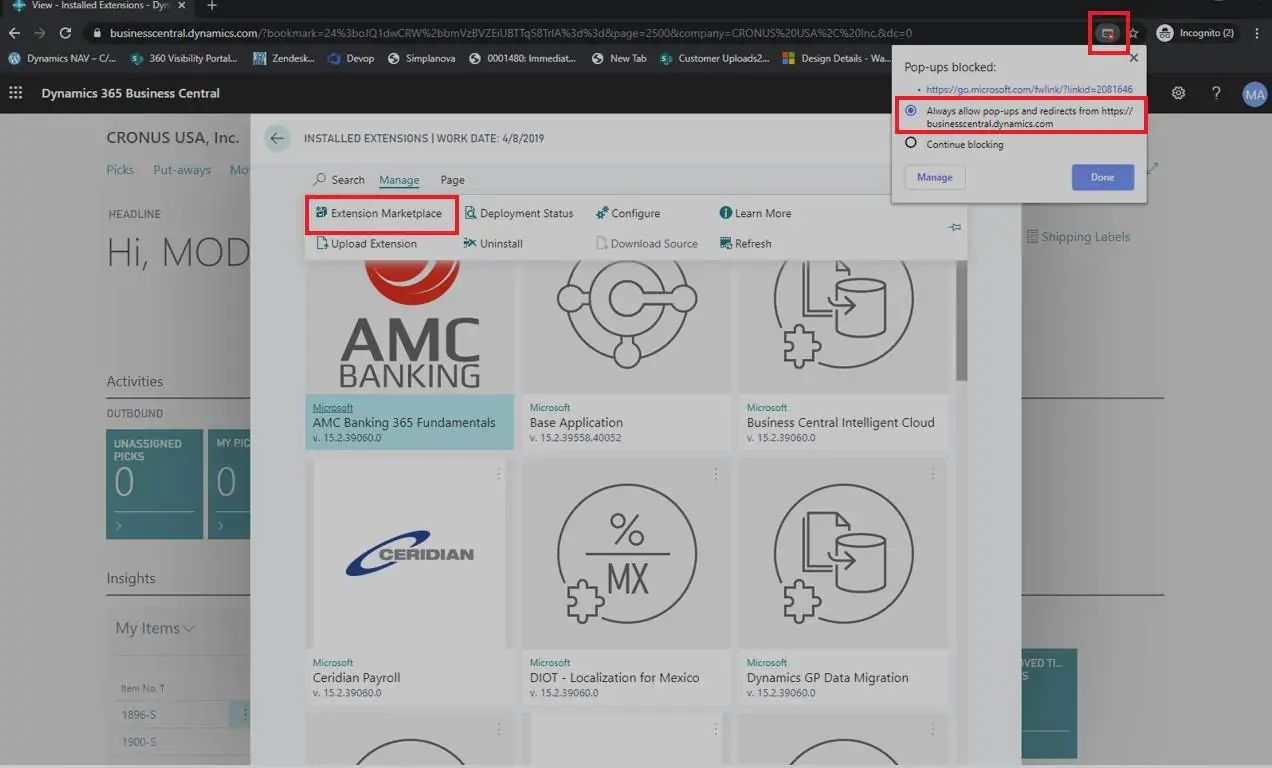
Task: Select the Base Application extension tile
Action: coord(626,355)
